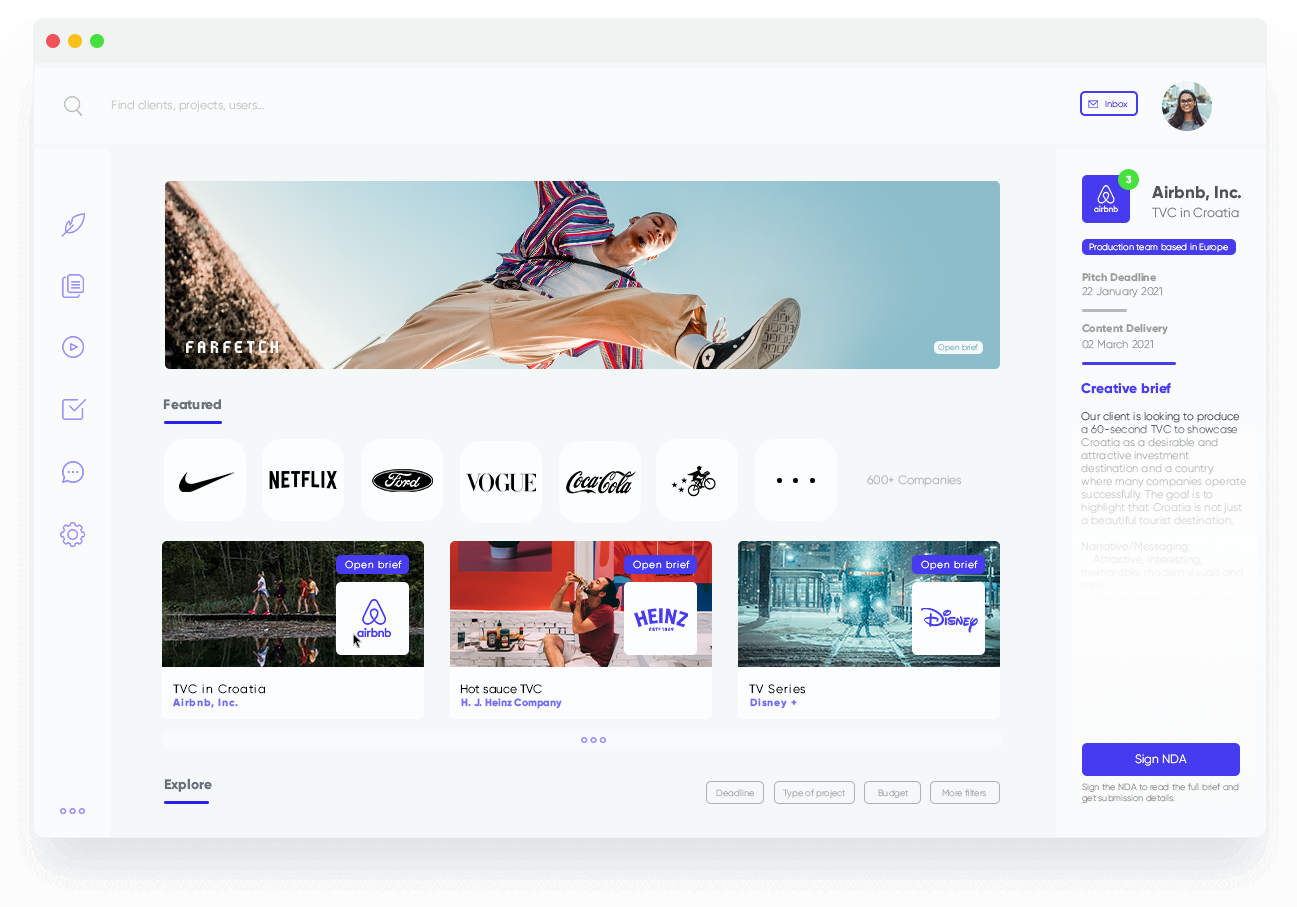Viewport: 1297px width, 907px height.
Task: Click the Airbnb logo on TVC card
Action: (372, 619)
